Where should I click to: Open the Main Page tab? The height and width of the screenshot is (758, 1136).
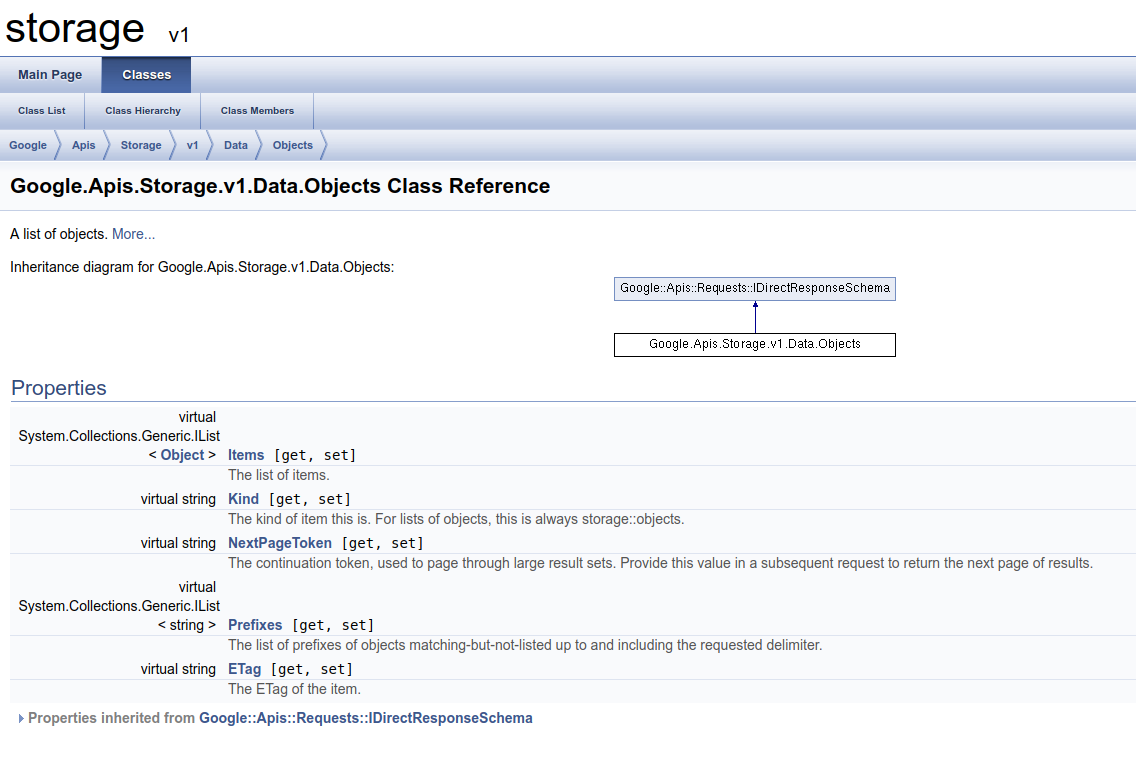(x=49, y=74)
